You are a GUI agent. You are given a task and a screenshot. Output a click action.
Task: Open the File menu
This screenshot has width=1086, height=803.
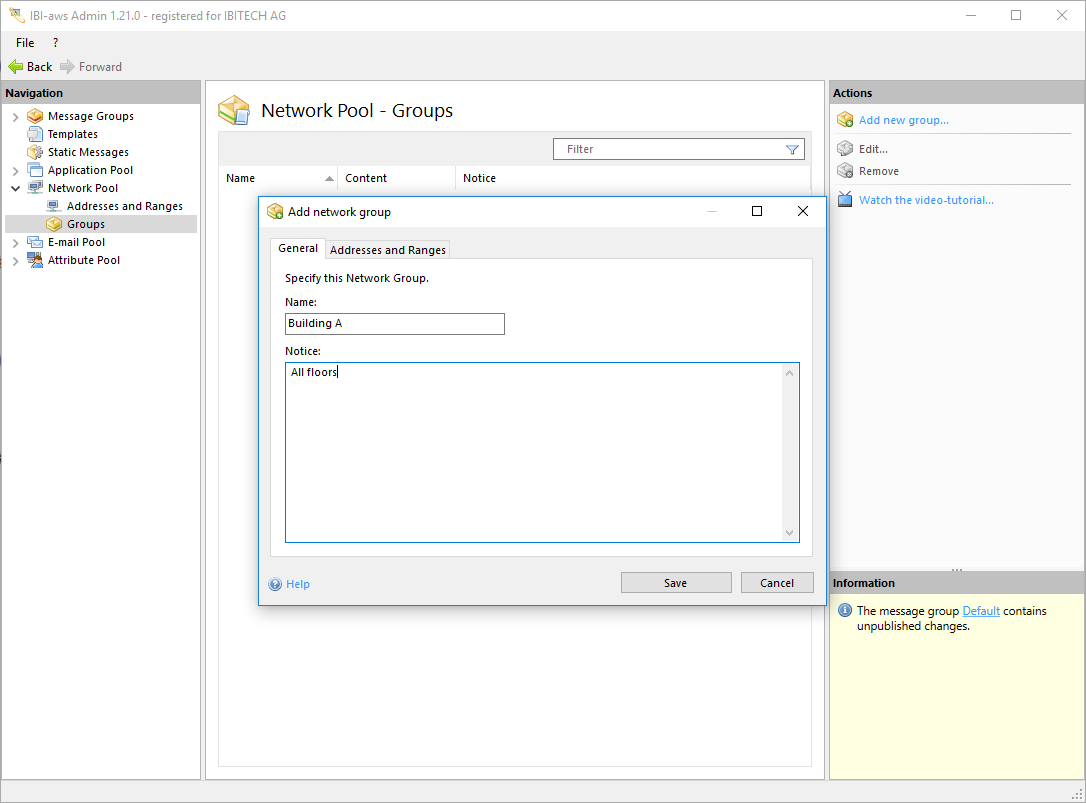pyautogui.click(x=25, y=43)
